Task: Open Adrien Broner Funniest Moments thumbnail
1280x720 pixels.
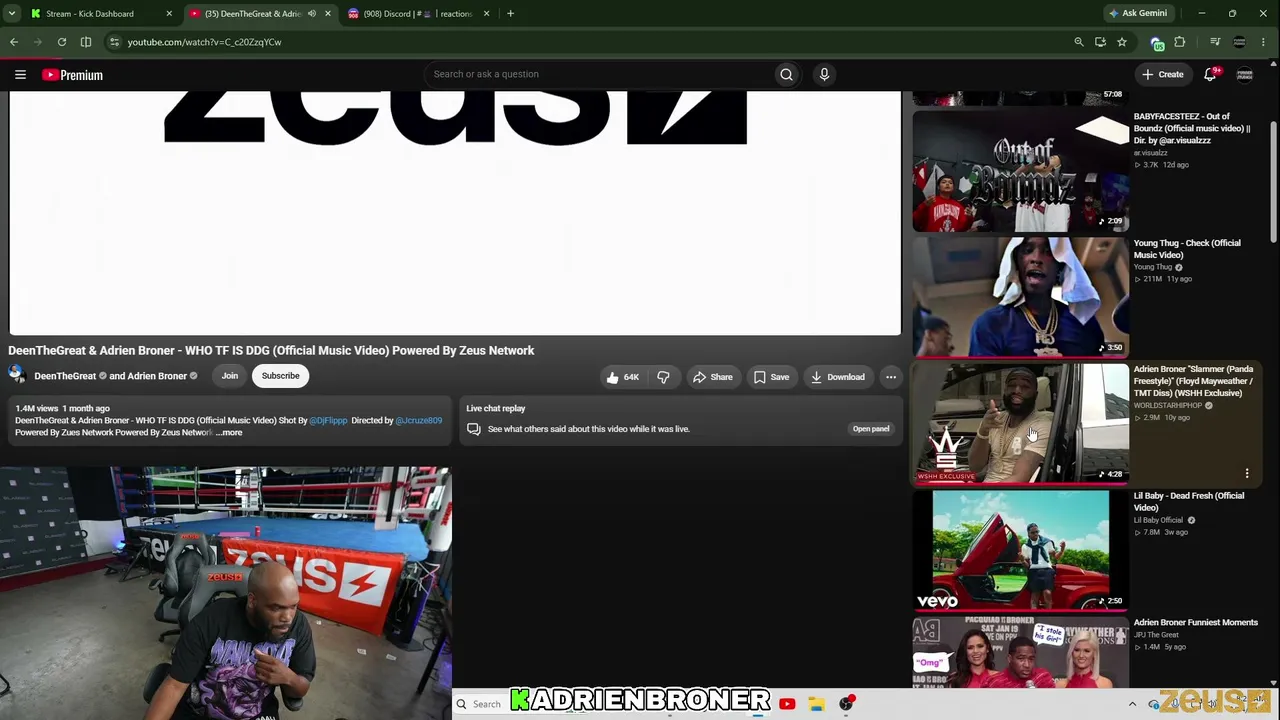Action: [x=1020, y=652]
